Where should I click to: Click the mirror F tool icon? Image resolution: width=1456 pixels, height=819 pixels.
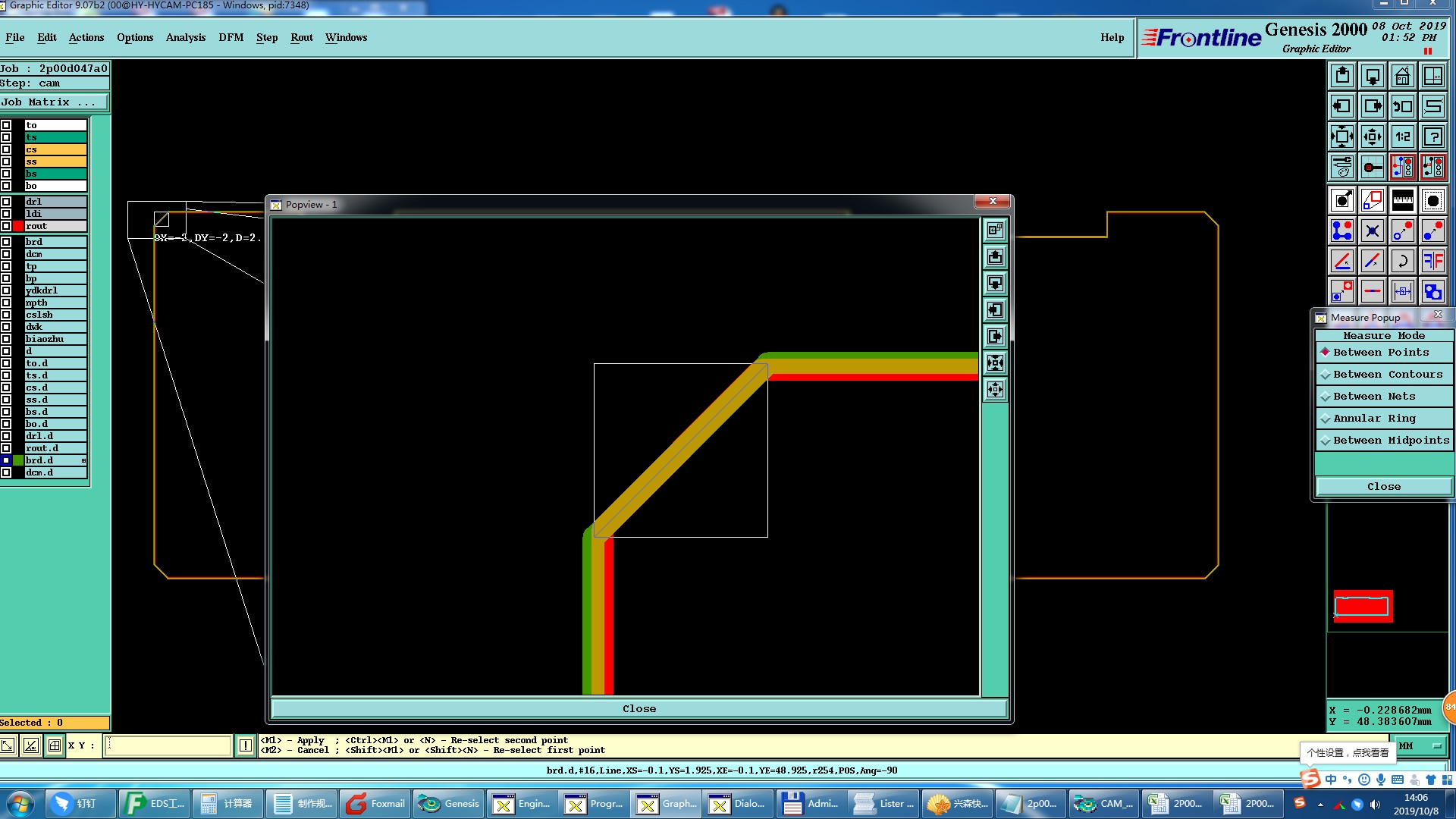coord(1432,261)
